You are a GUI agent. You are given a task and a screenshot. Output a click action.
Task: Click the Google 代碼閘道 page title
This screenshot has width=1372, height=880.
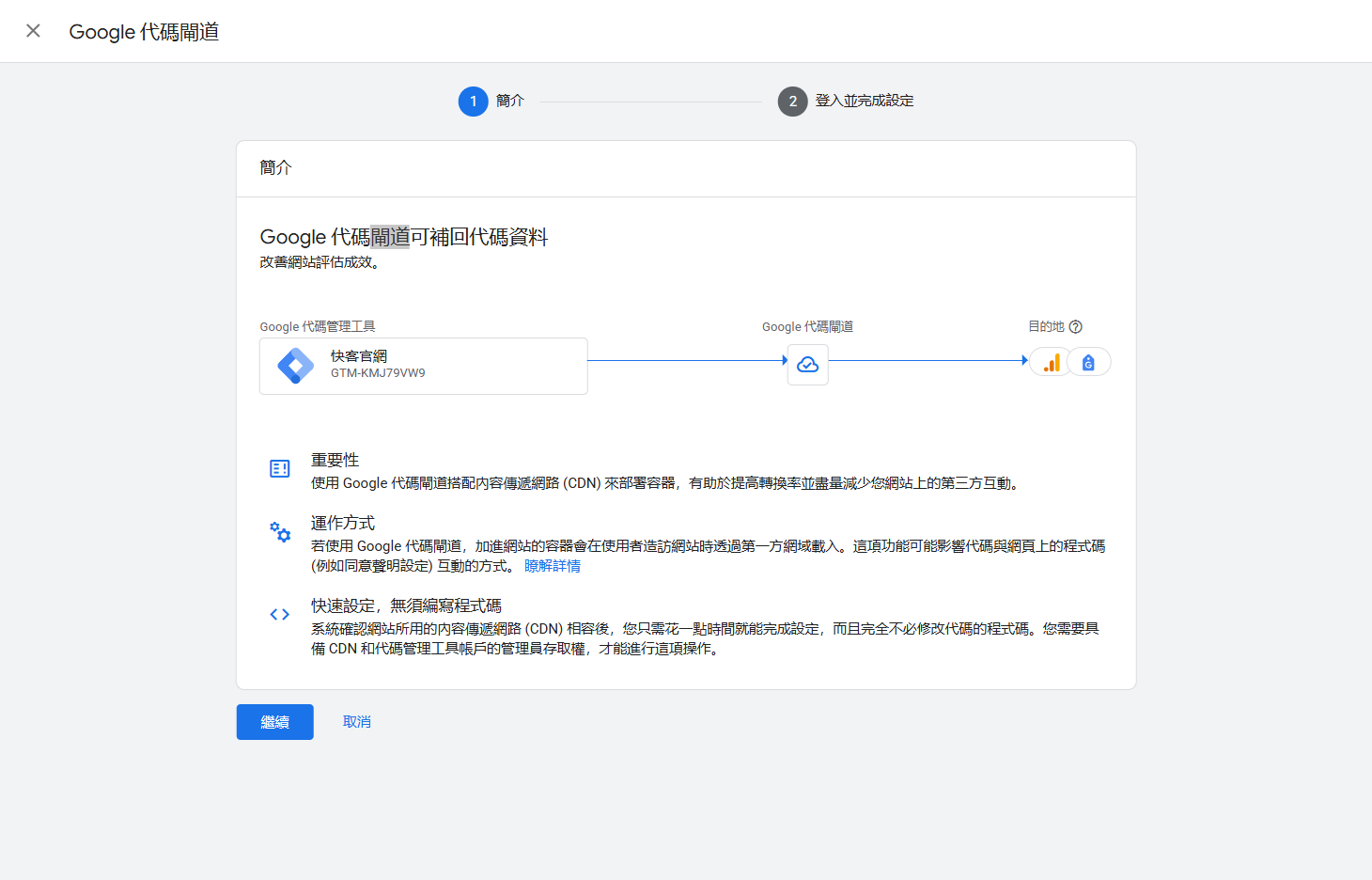point(144,32)
